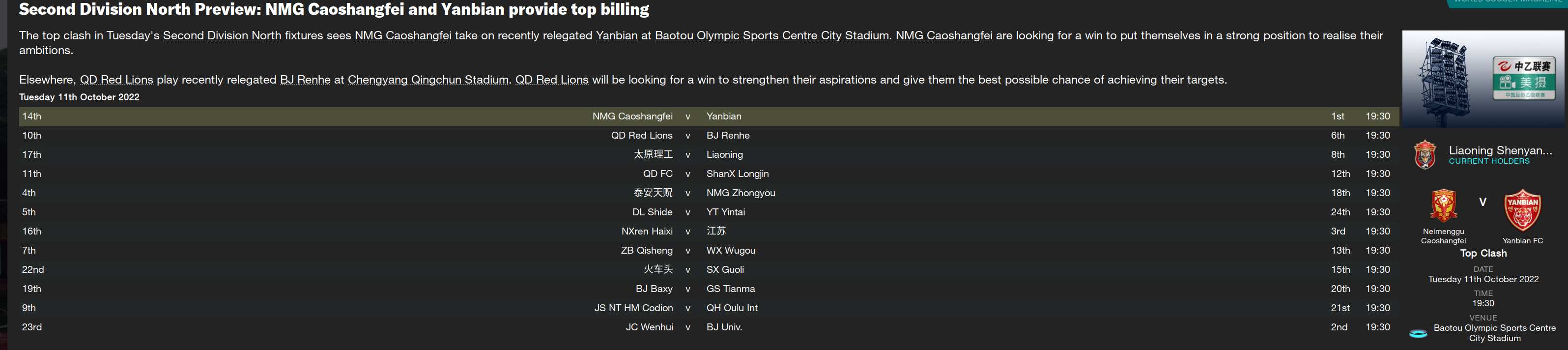Click the Yanbian FC tiger crest

(1522, 210)
